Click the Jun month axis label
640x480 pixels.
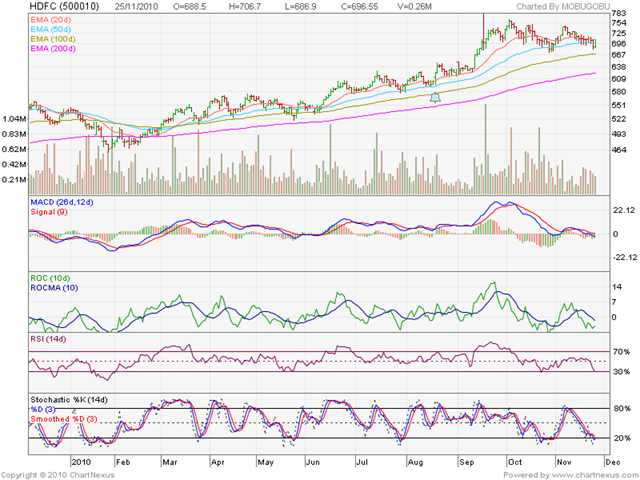313,462
